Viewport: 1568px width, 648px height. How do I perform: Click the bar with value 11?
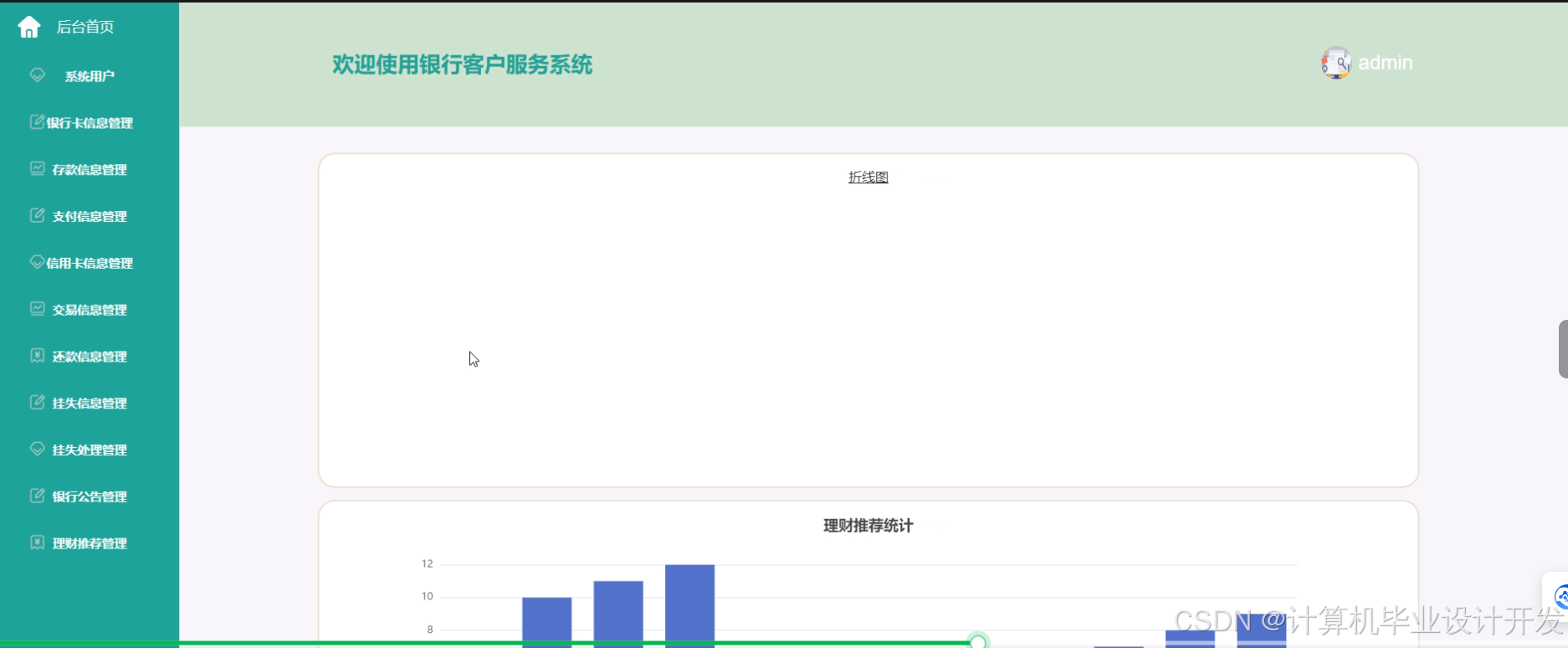(618, 615)
